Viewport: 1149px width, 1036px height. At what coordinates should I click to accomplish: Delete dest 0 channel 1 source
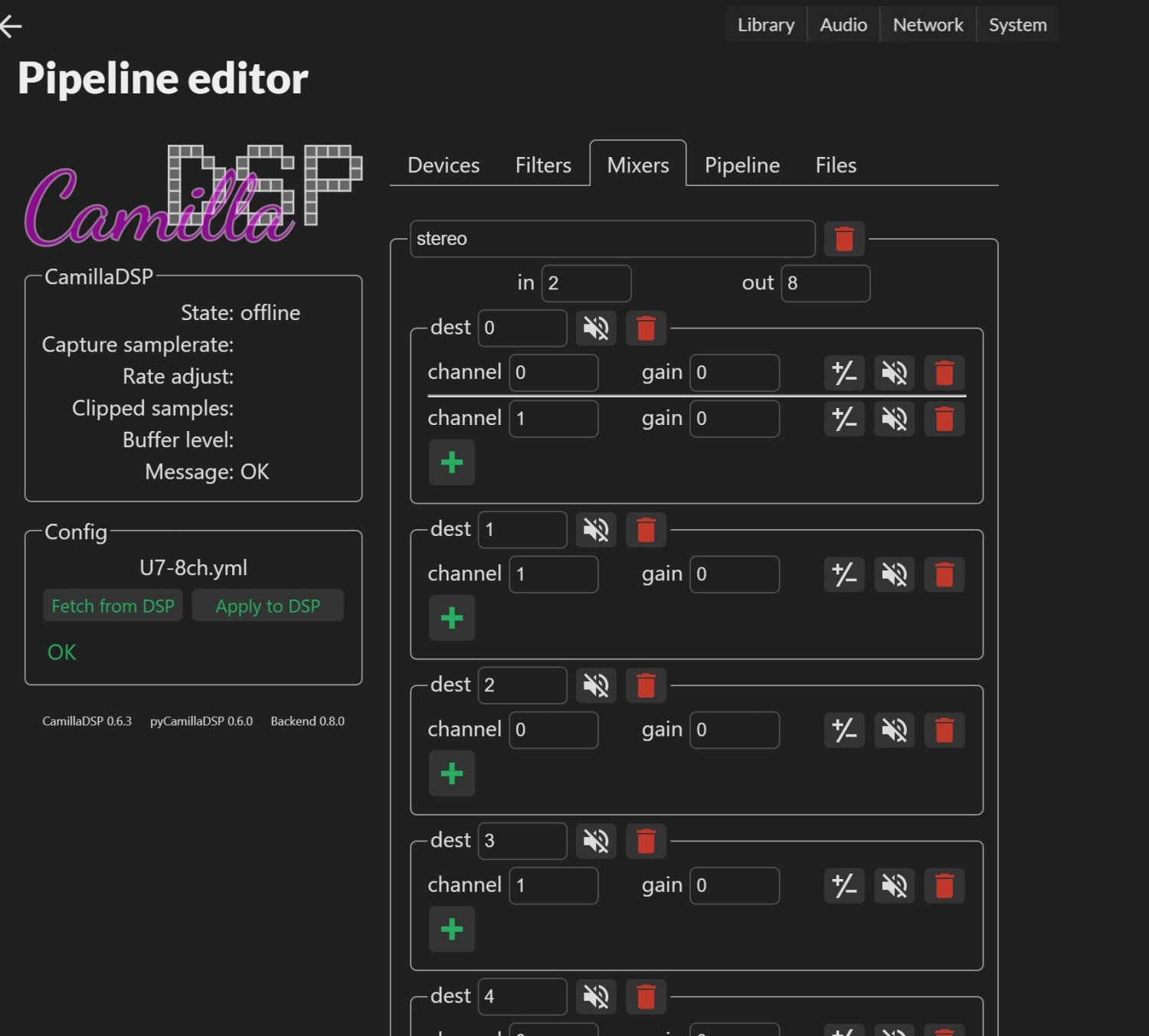(x=944, y=419)
